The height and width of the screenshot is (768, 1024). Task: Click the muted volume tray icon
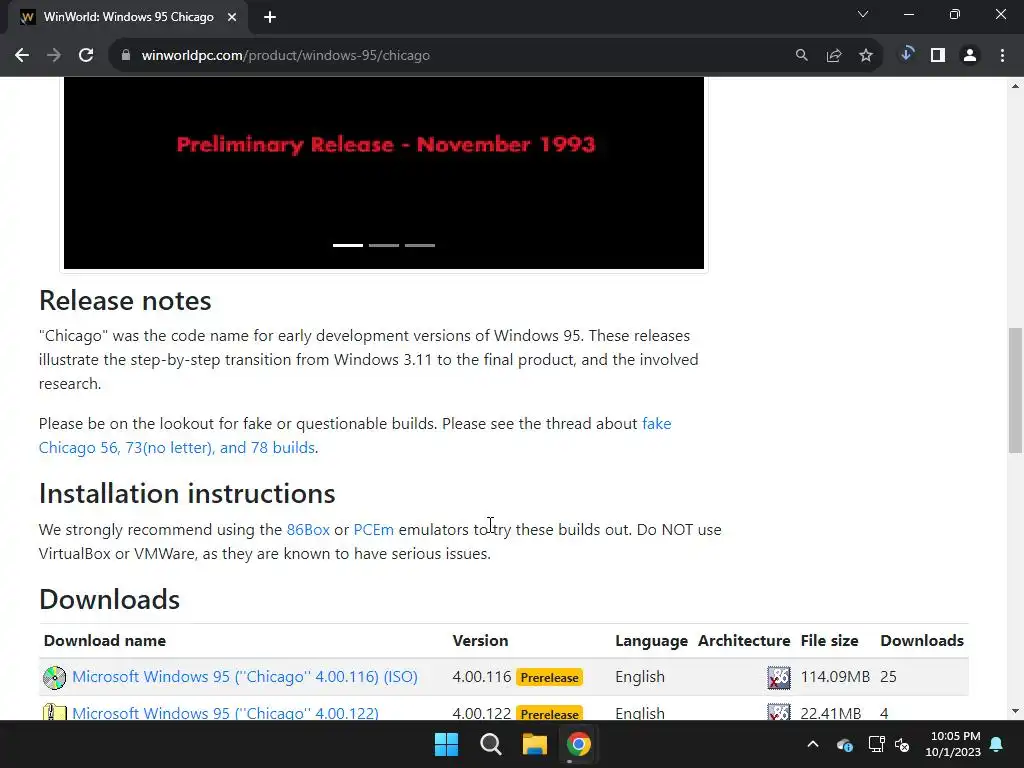[903, 744]
